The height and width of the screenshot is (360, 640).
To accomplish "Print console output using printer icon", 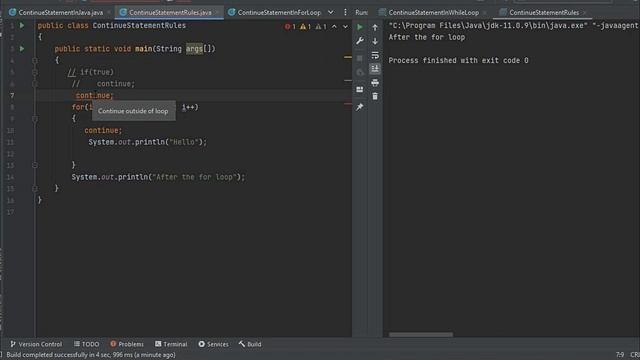I will pos(375,82).
